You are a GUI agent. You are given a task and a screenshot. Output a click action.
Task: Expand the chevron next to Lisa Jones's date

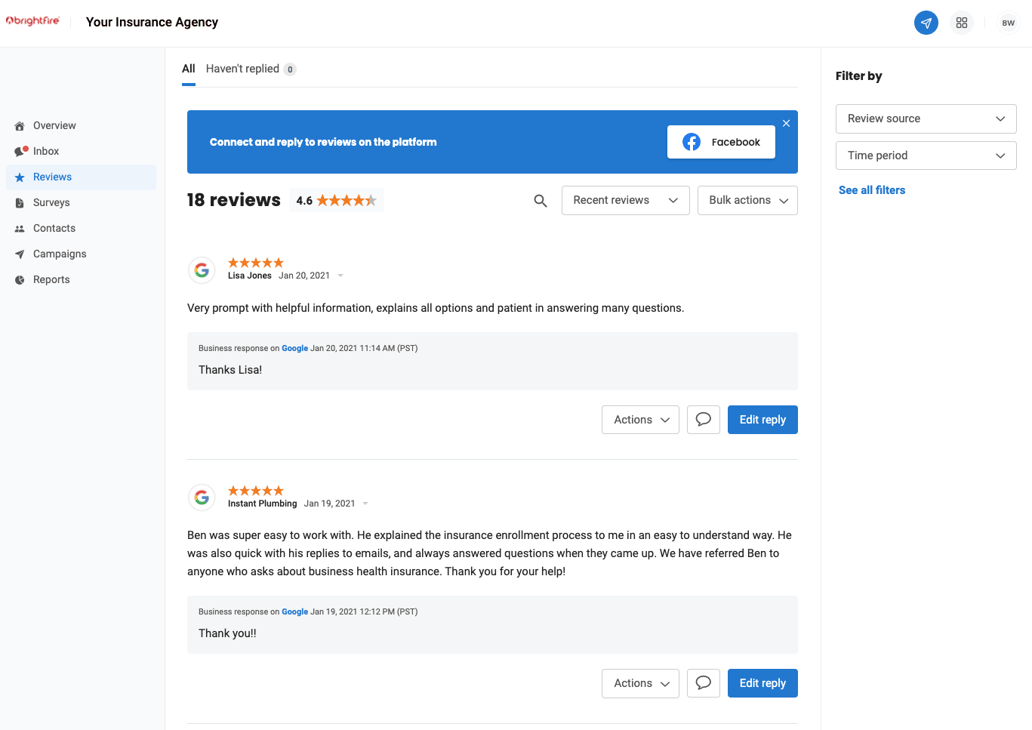(339, 275)
